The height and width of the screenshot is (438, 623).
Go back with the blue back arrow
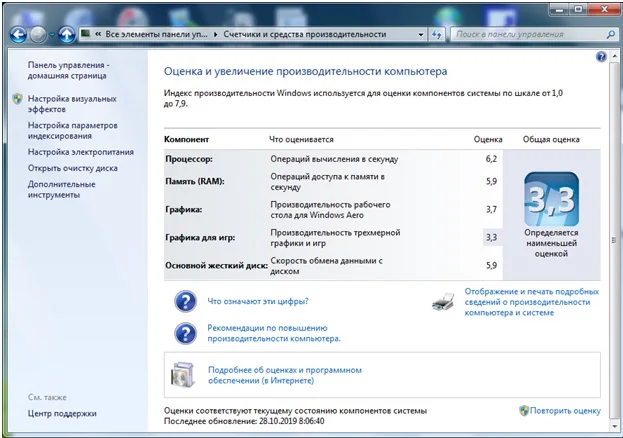click(18, 35)
